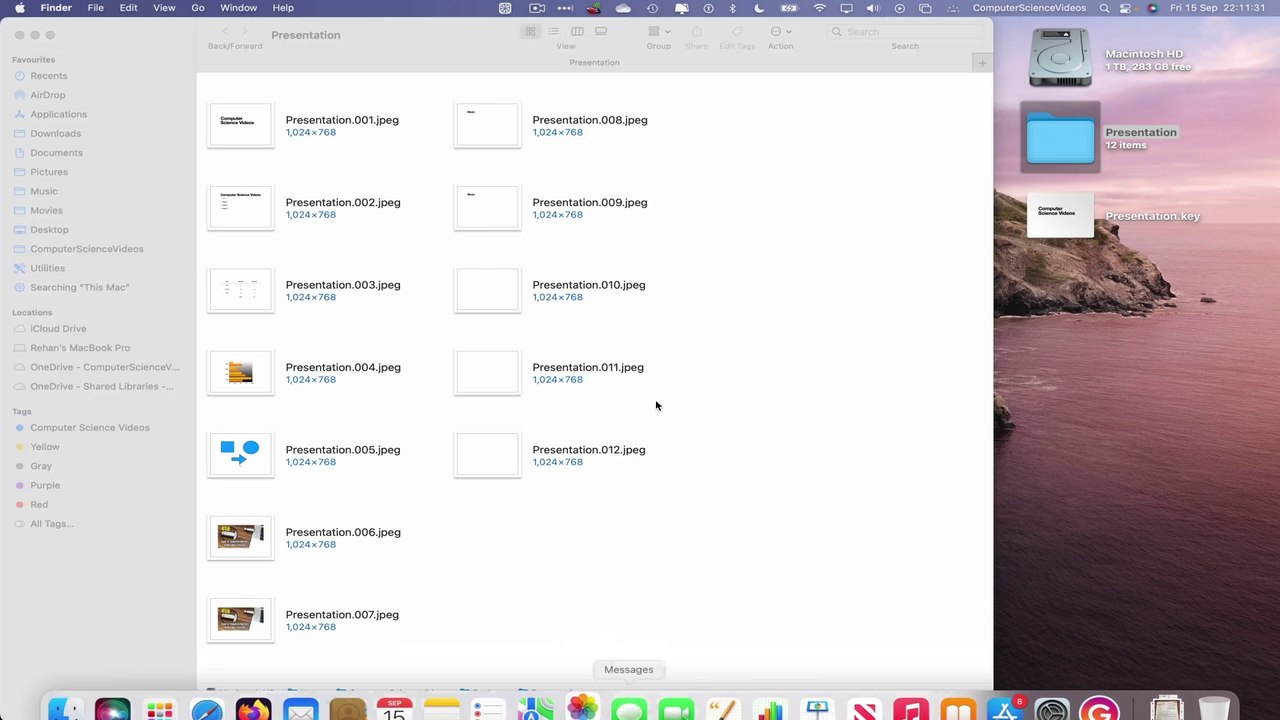The height and width of the screenshot is (720, 1280).
Task: Open Spotlight search in menu bar
Action: click(1104, 8)
